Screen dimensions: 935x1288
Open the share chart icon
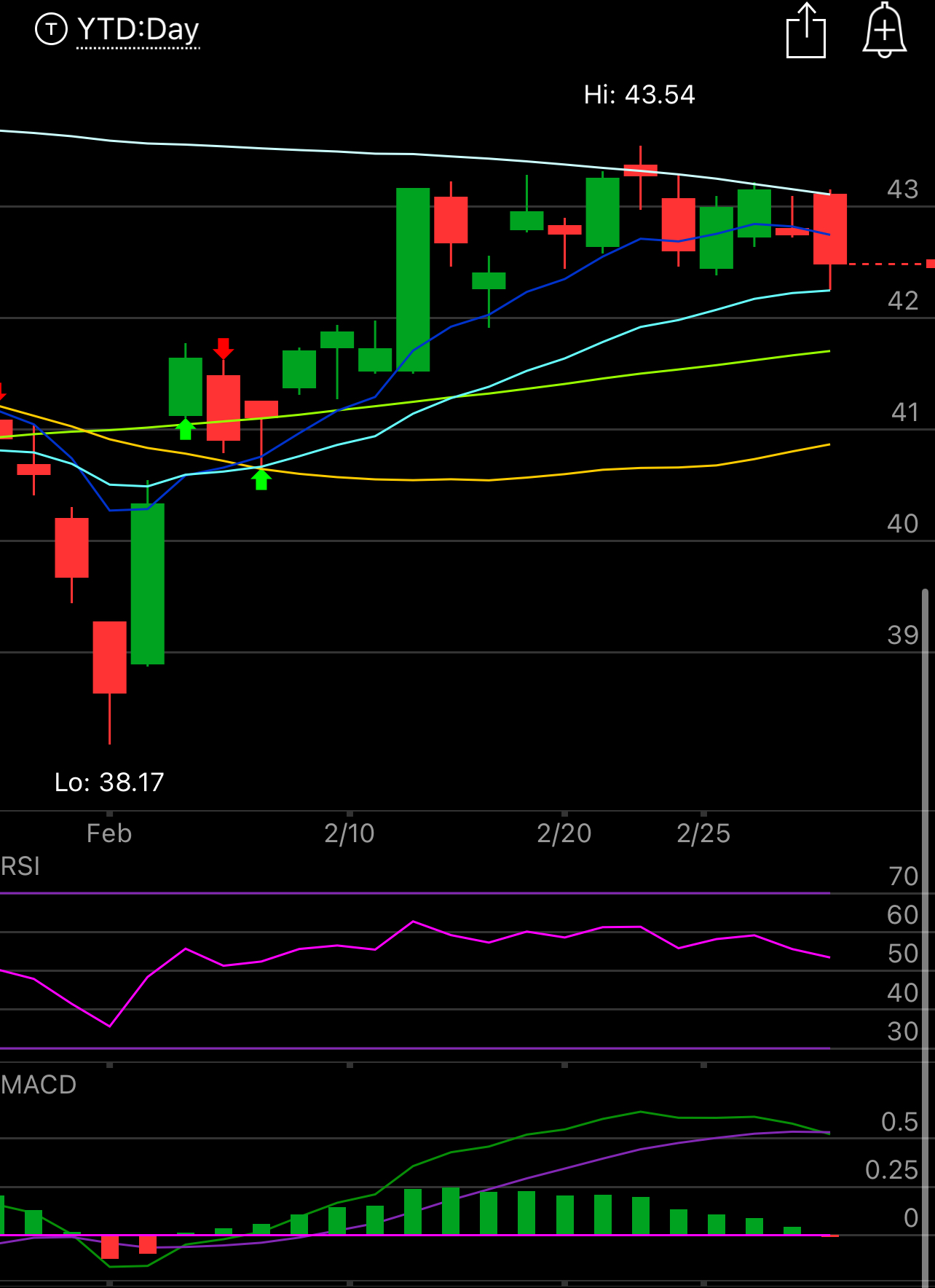806,31
